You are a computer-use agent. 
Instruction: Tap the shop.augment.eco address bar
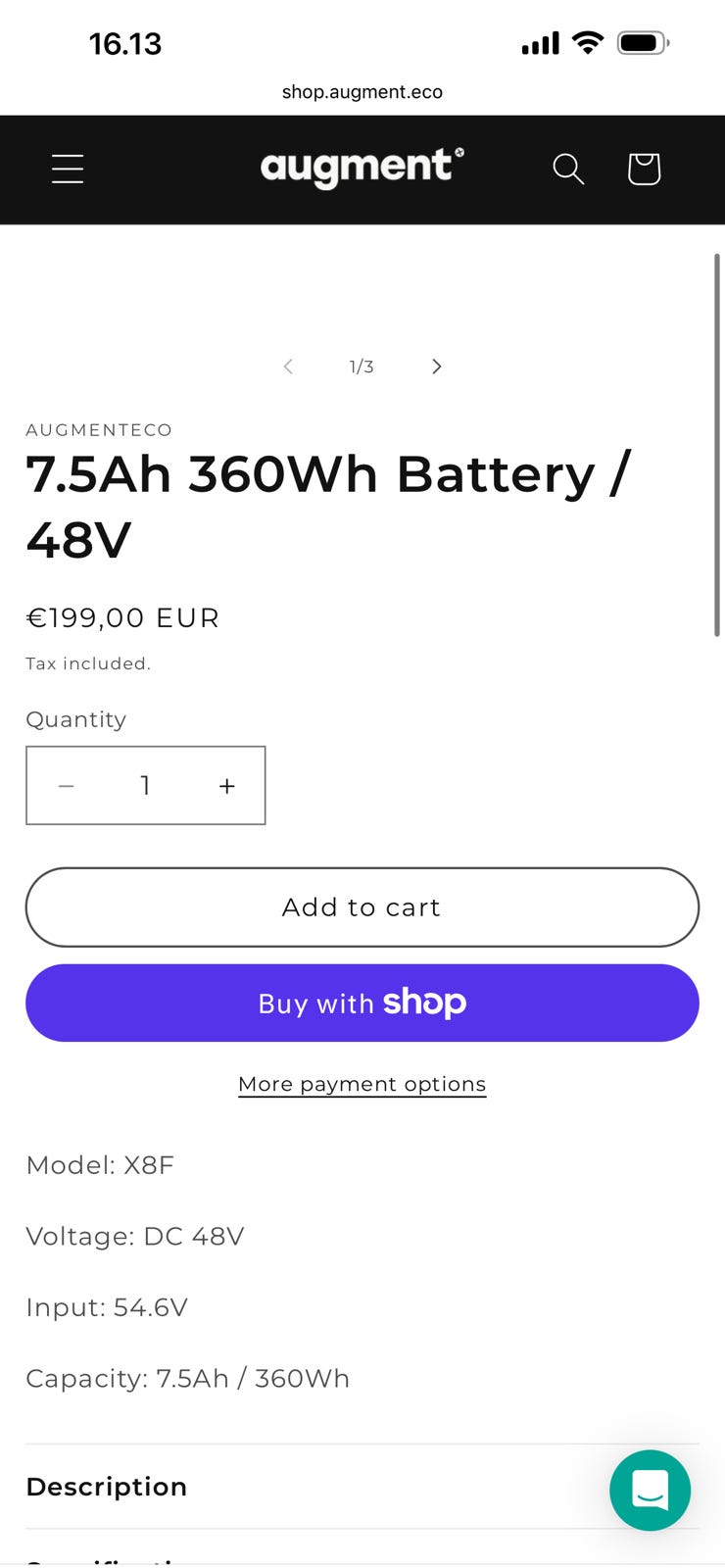pyautogui.click(x=362, y=92)
